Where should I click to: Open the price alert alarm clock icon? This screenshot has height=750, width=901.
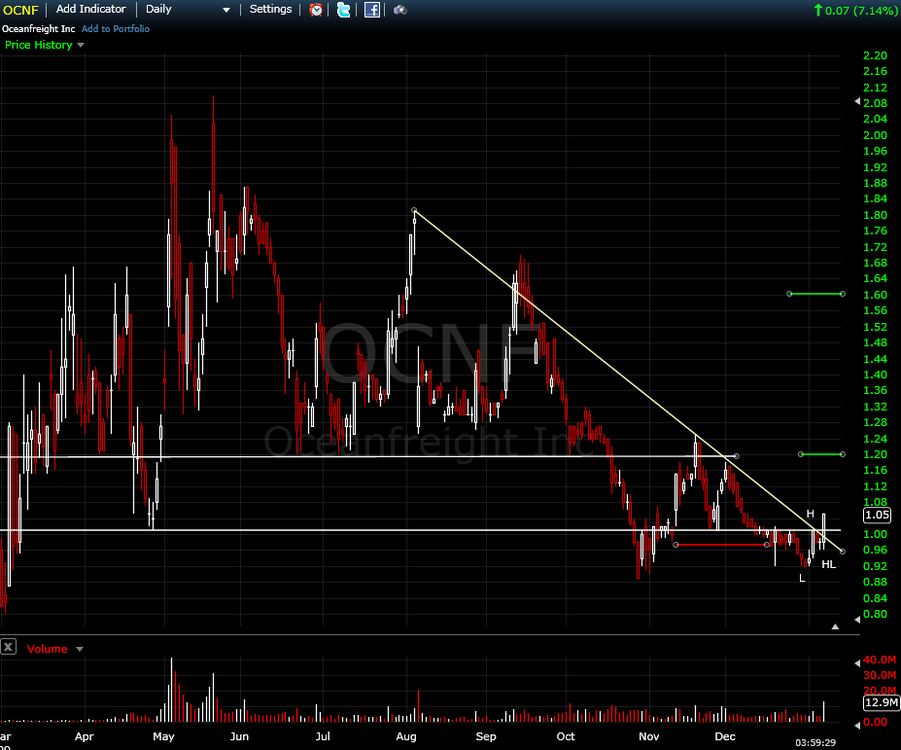(x=315, y=9)
